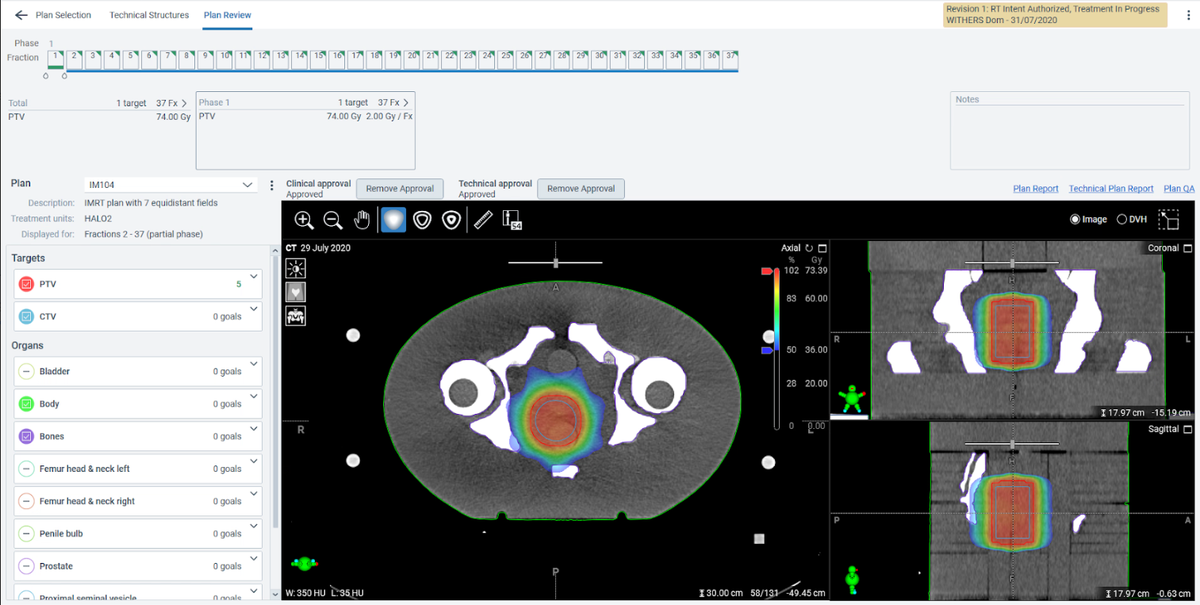Open the plan options three-dot menu

(272, 186)
